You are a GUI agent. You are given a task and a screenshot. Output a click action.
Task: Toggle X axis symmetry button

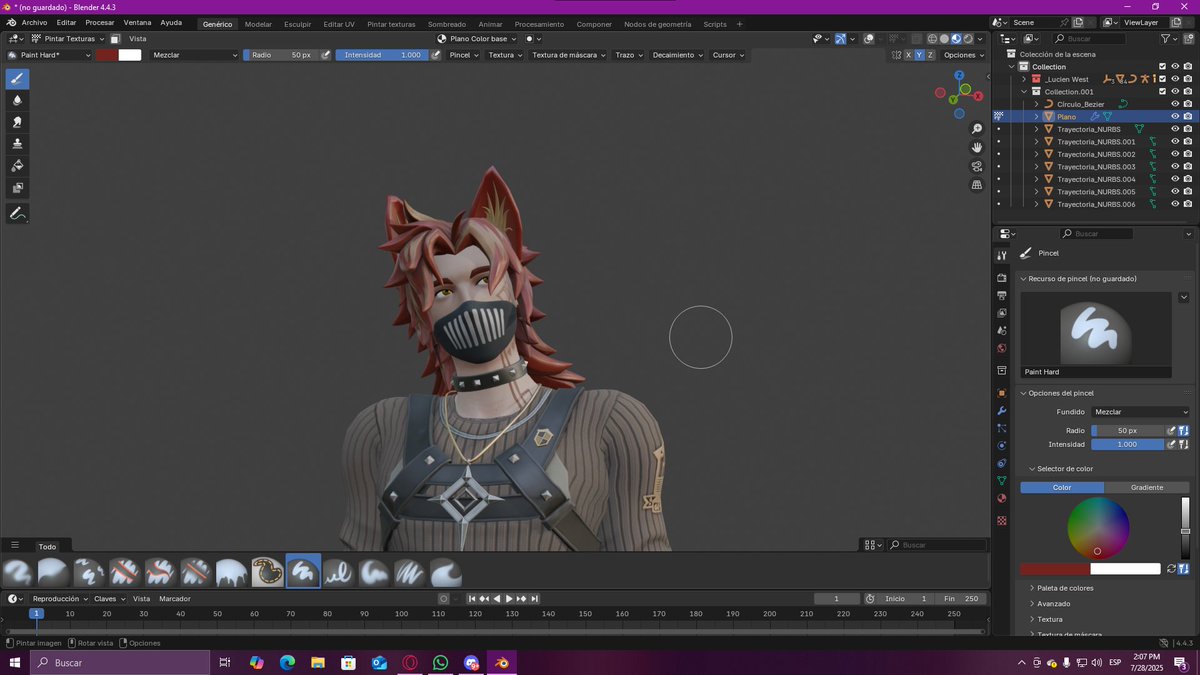(909, 55)
